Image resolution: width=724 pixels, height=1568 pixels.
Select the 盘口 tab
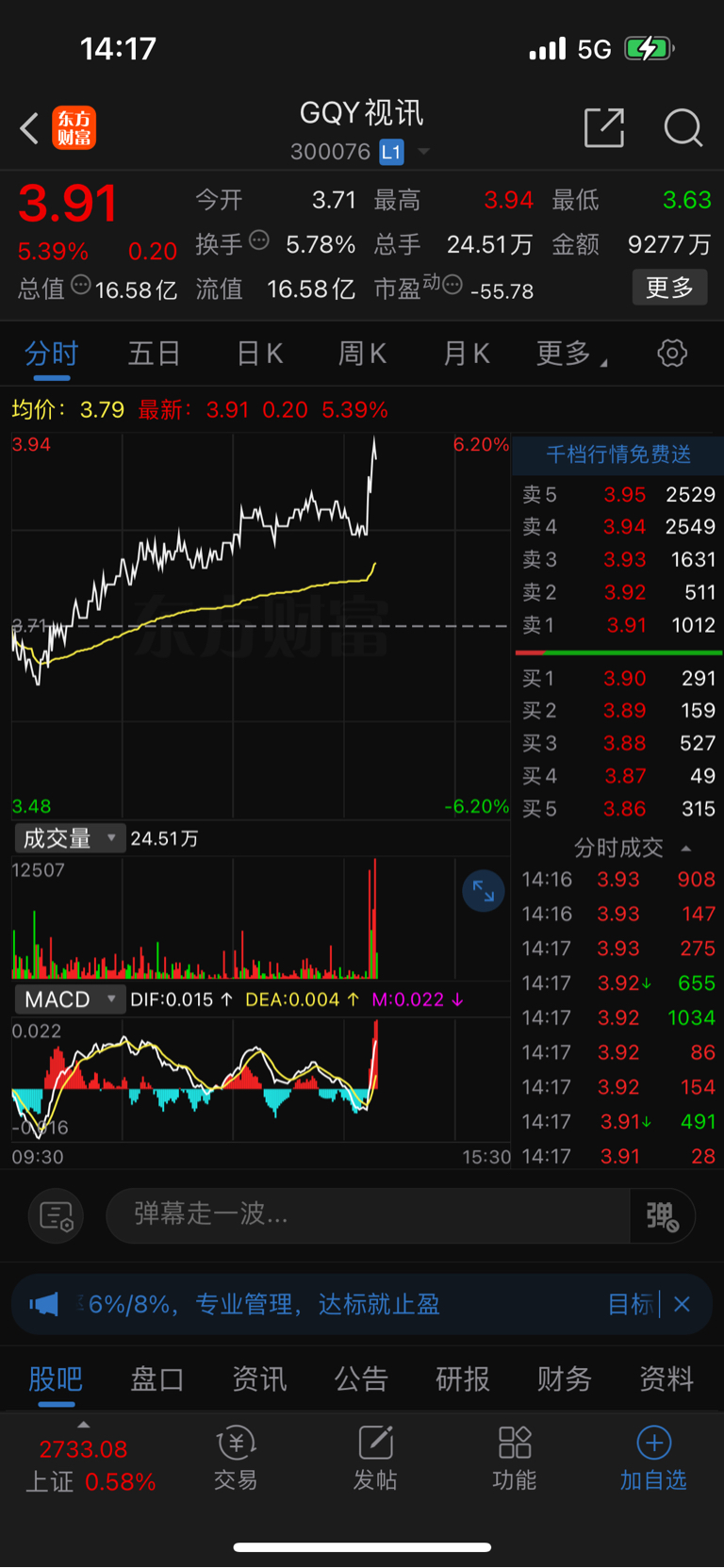(156, 1379)
